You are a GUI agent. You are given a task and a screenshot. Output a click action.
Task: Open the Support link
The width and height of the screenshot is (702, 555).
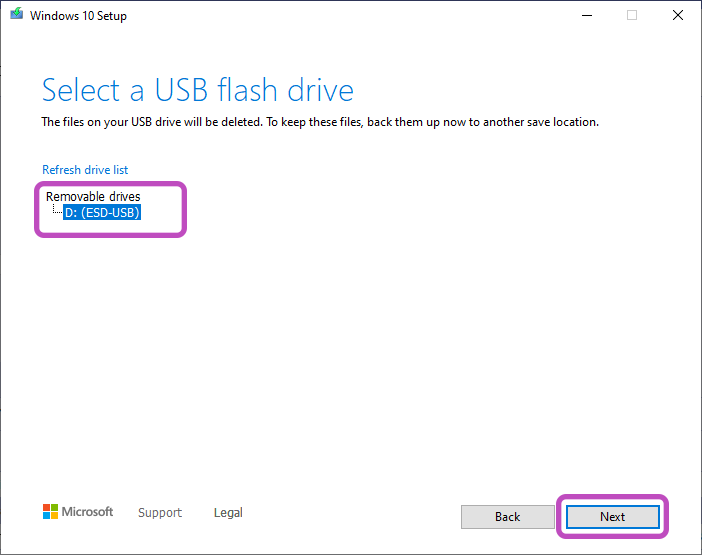pos(160,513)
